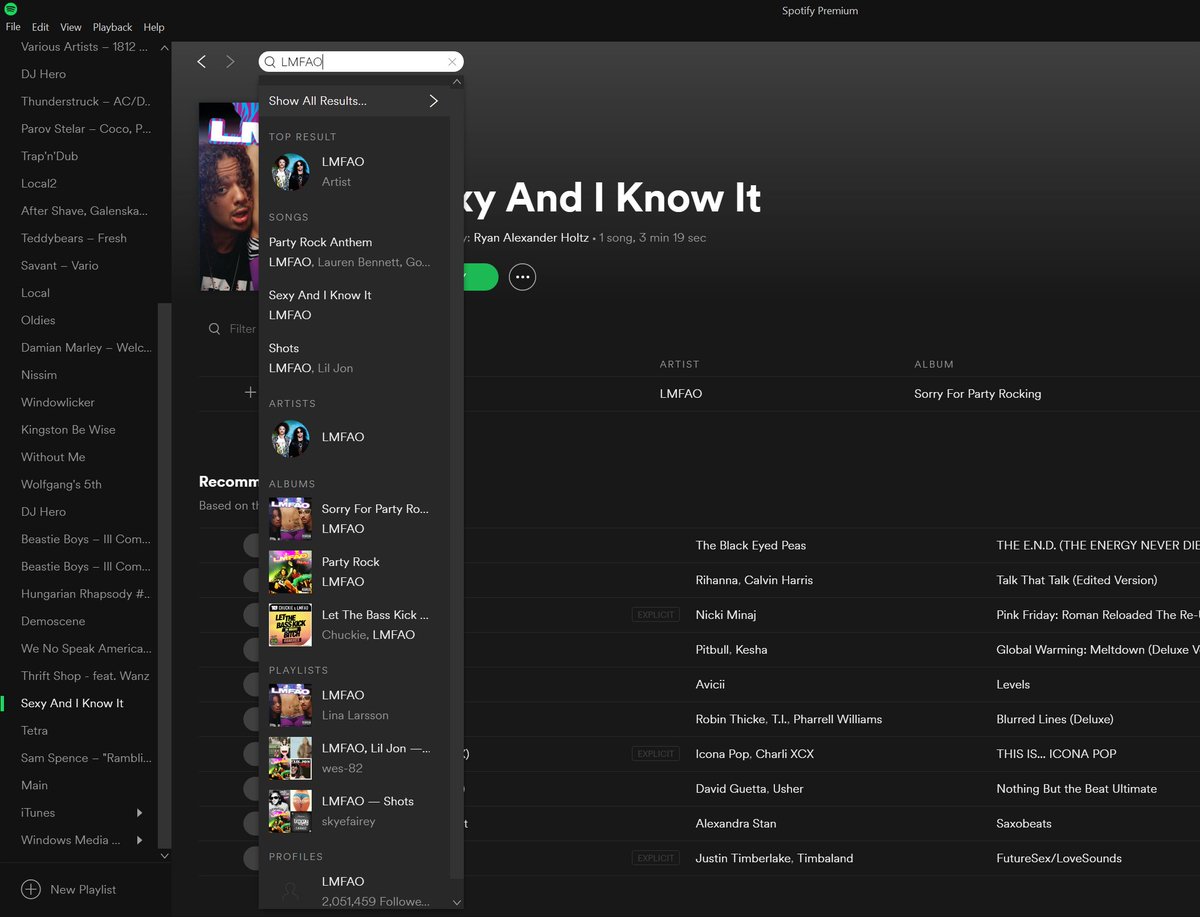Open the Playback menu
Viewport: 1200px width, 917px height.
point(112,27)
